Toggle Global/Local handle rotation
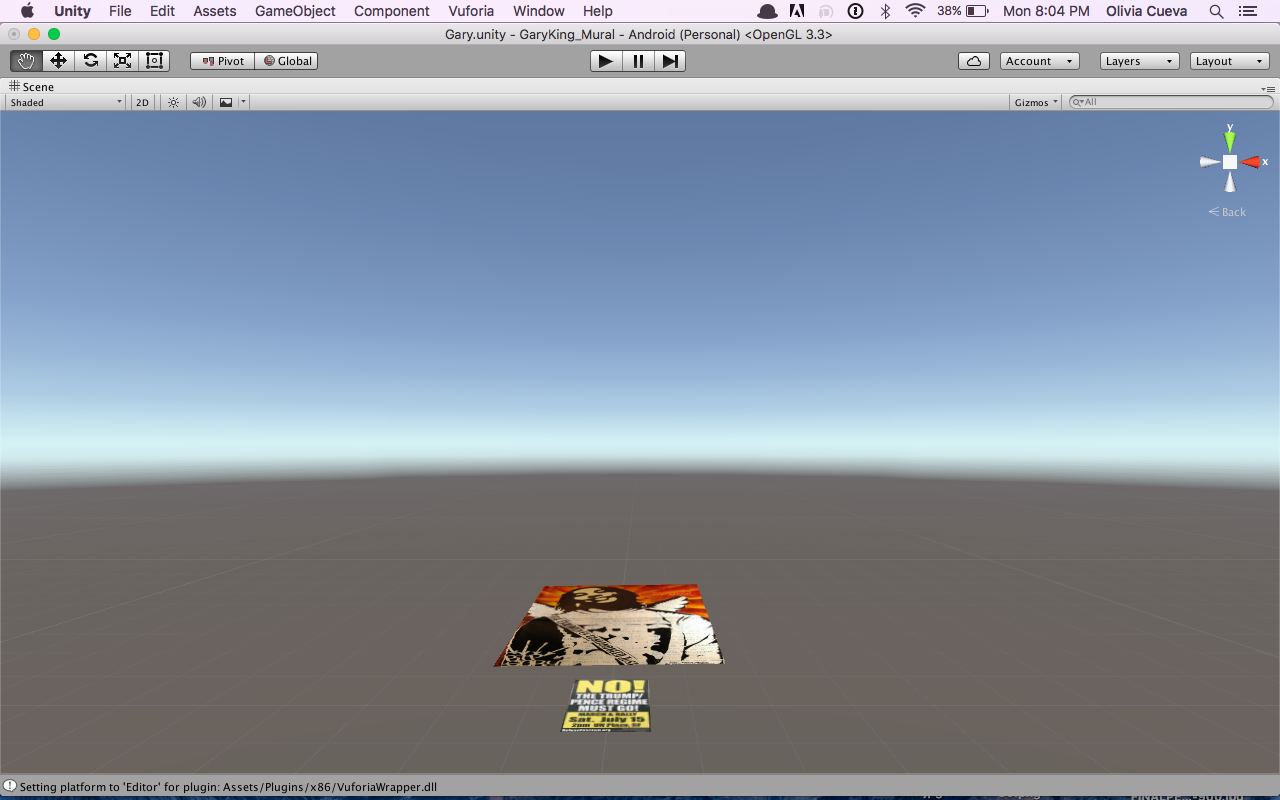 [x=287, y=61]
